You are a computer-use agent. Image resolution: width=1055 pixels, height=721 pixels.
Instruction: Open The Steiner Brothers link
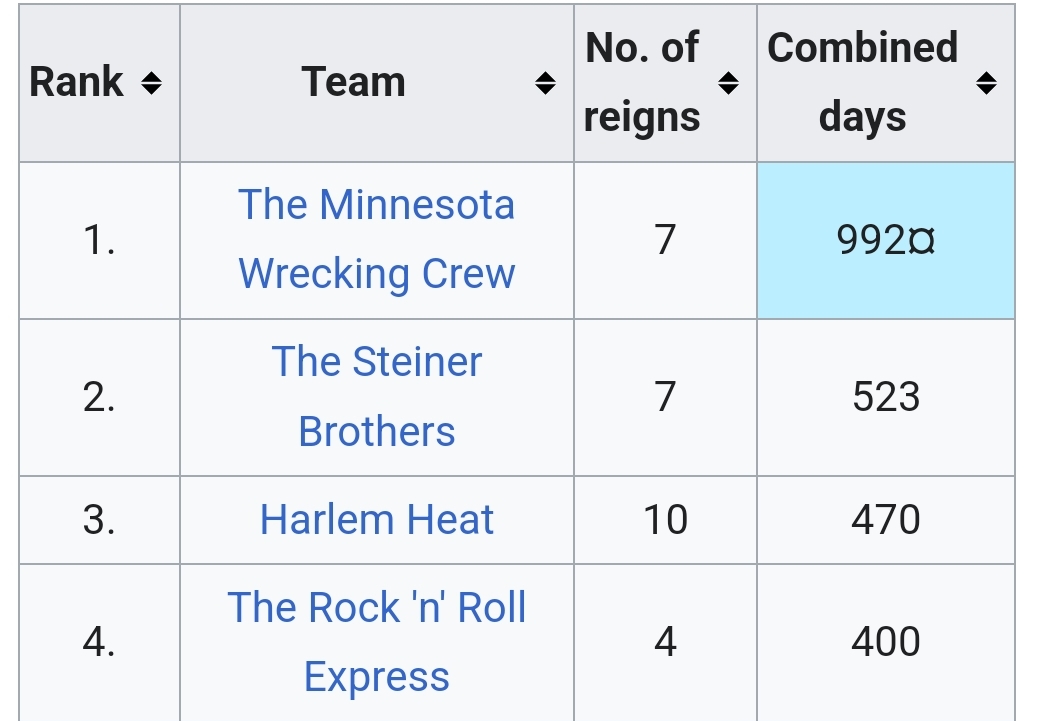[x=377, y=396]
